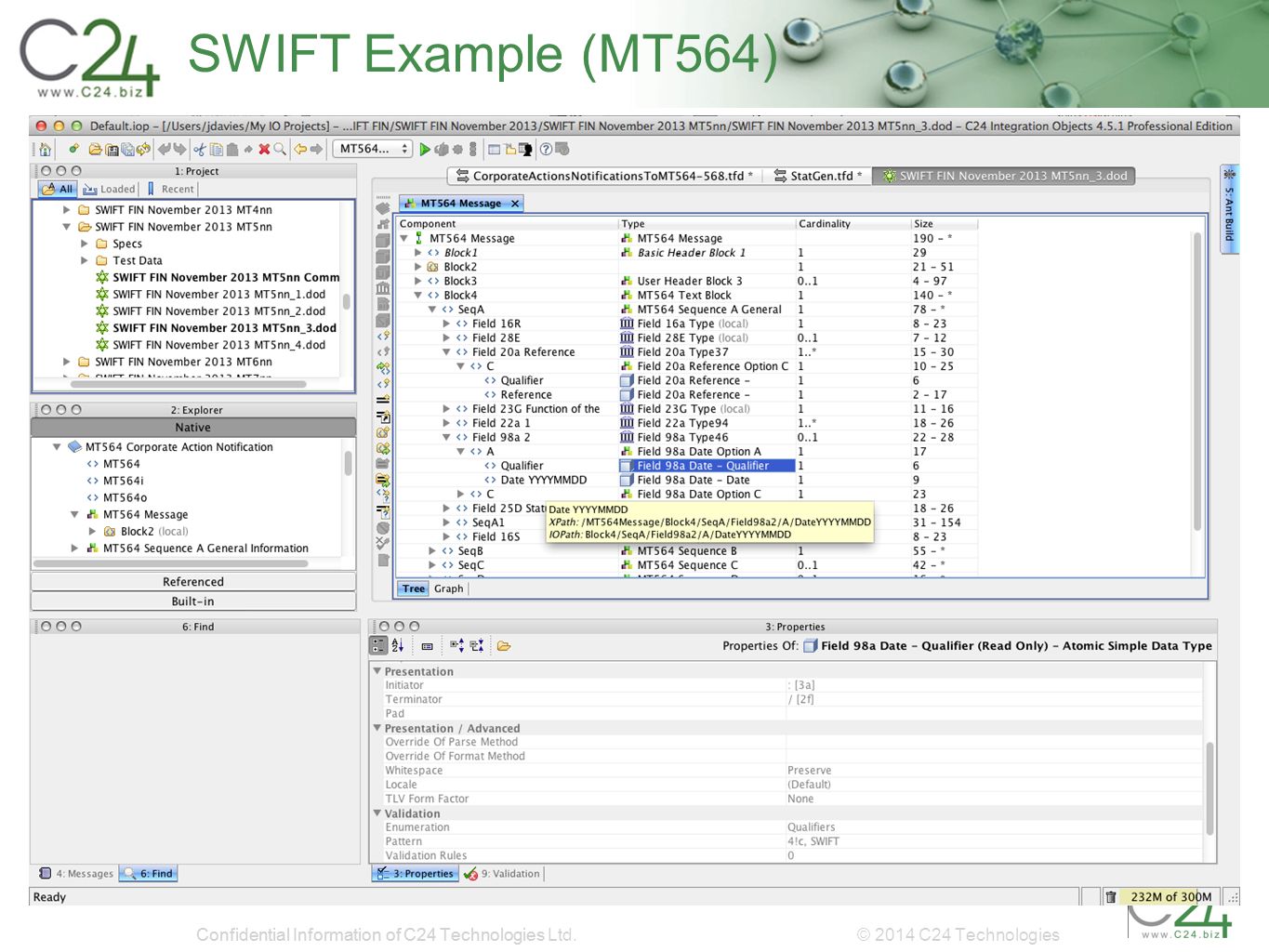
Task: Click the Home icon in the main toolbar
Action: coord(44,149)
